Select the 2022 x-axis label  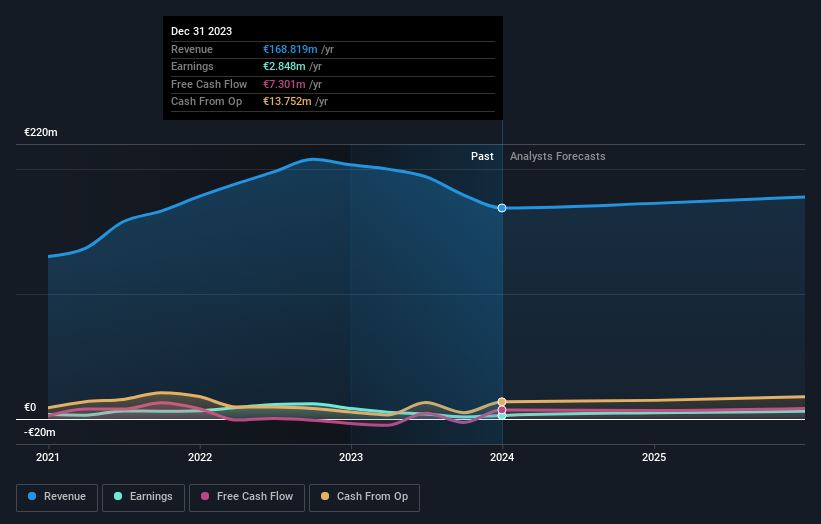(200, 457)
